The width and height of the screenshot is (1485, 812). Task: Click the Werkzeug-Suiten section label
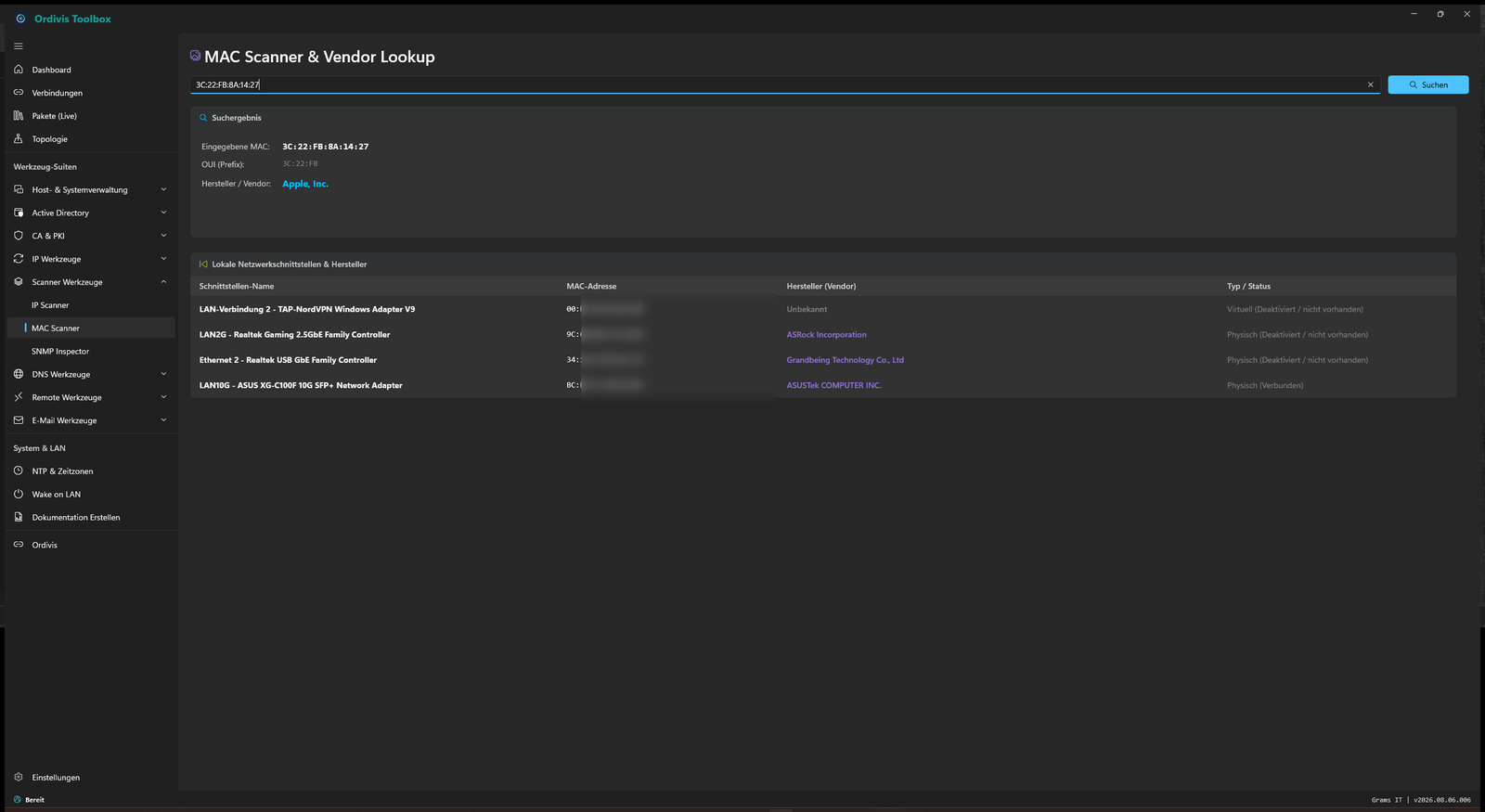(45, 167)
